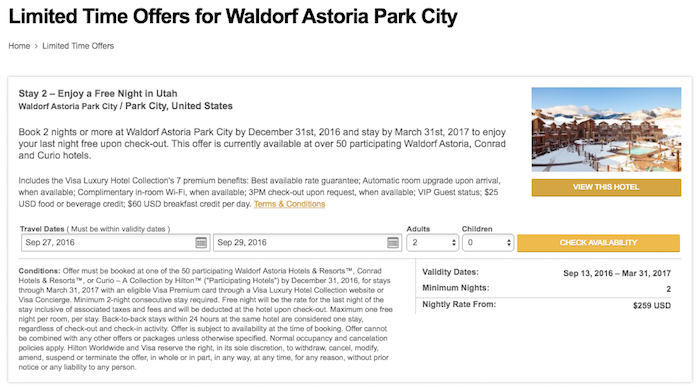Click the Sep 27, 2016 start date field
The height and width of the screenshot is (391, 700).
tap(116, 243)
